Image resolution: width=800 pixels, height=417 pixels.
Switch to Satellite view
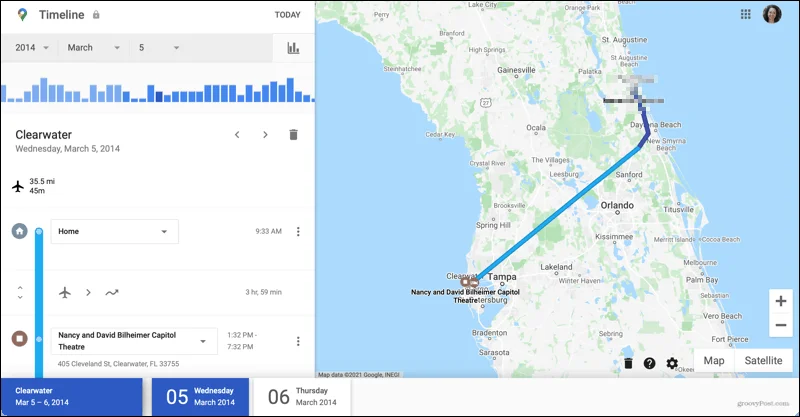[763, 360]
